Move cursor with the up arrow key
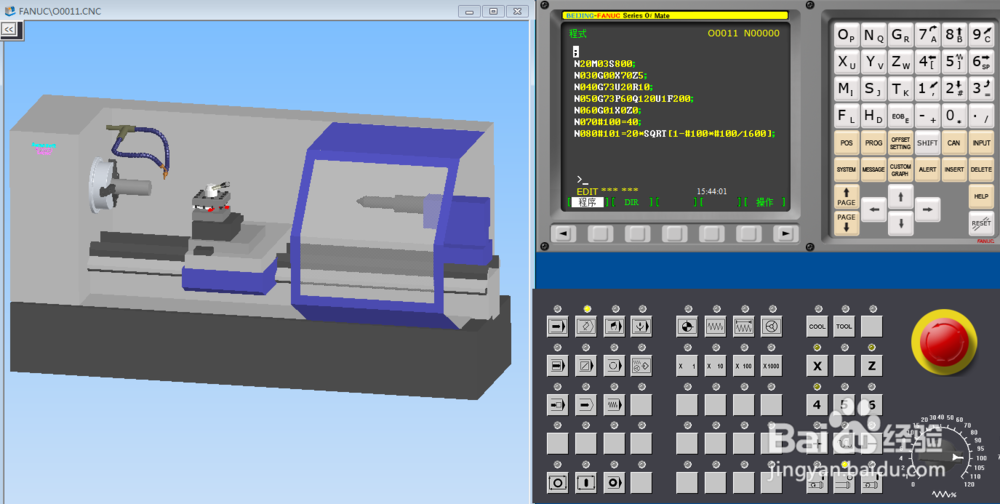Screen dimensions: 1000x504 pos(901,196)
